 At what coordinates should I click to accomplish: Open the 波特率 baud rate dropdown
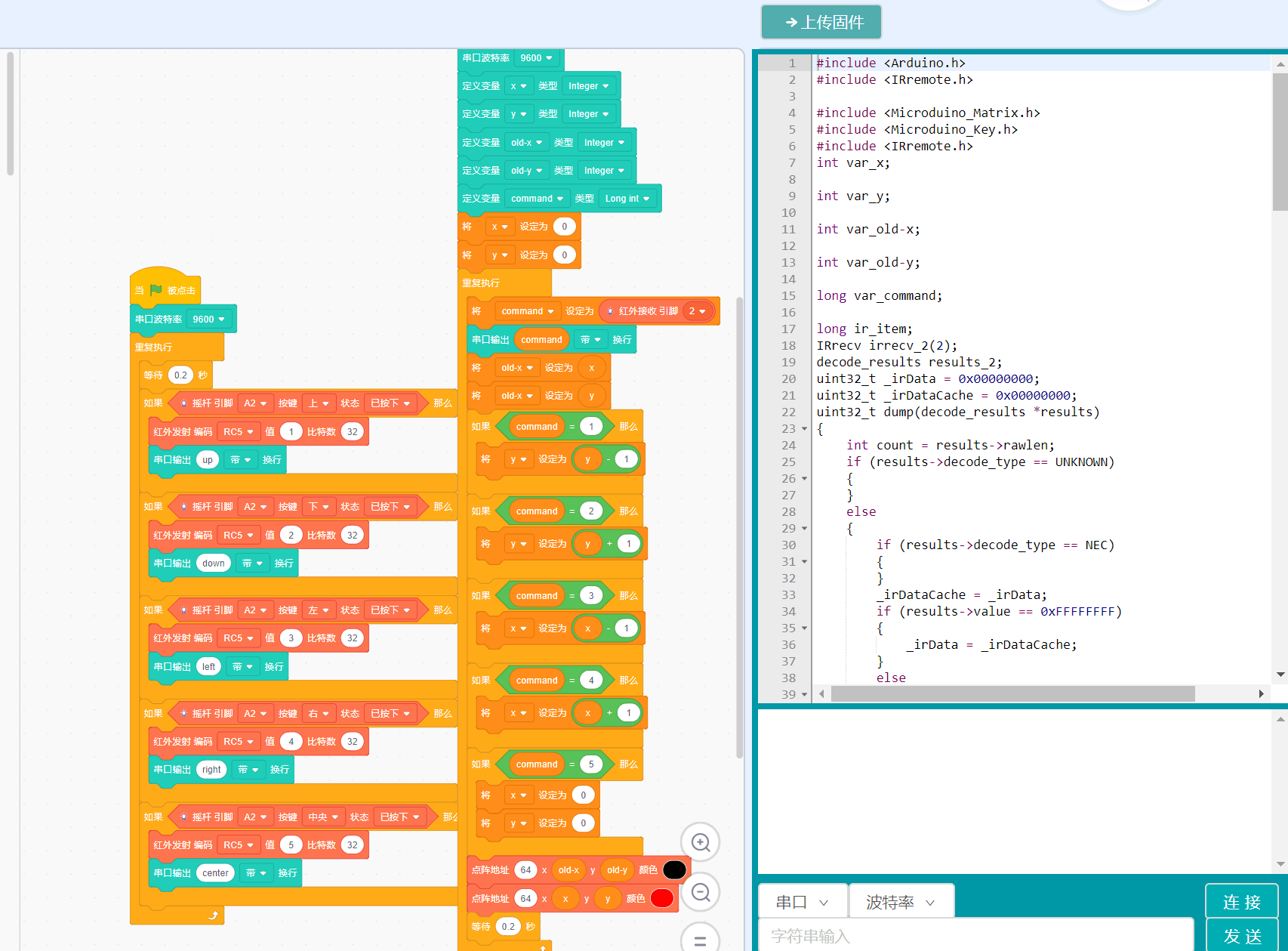pos(901,902)
